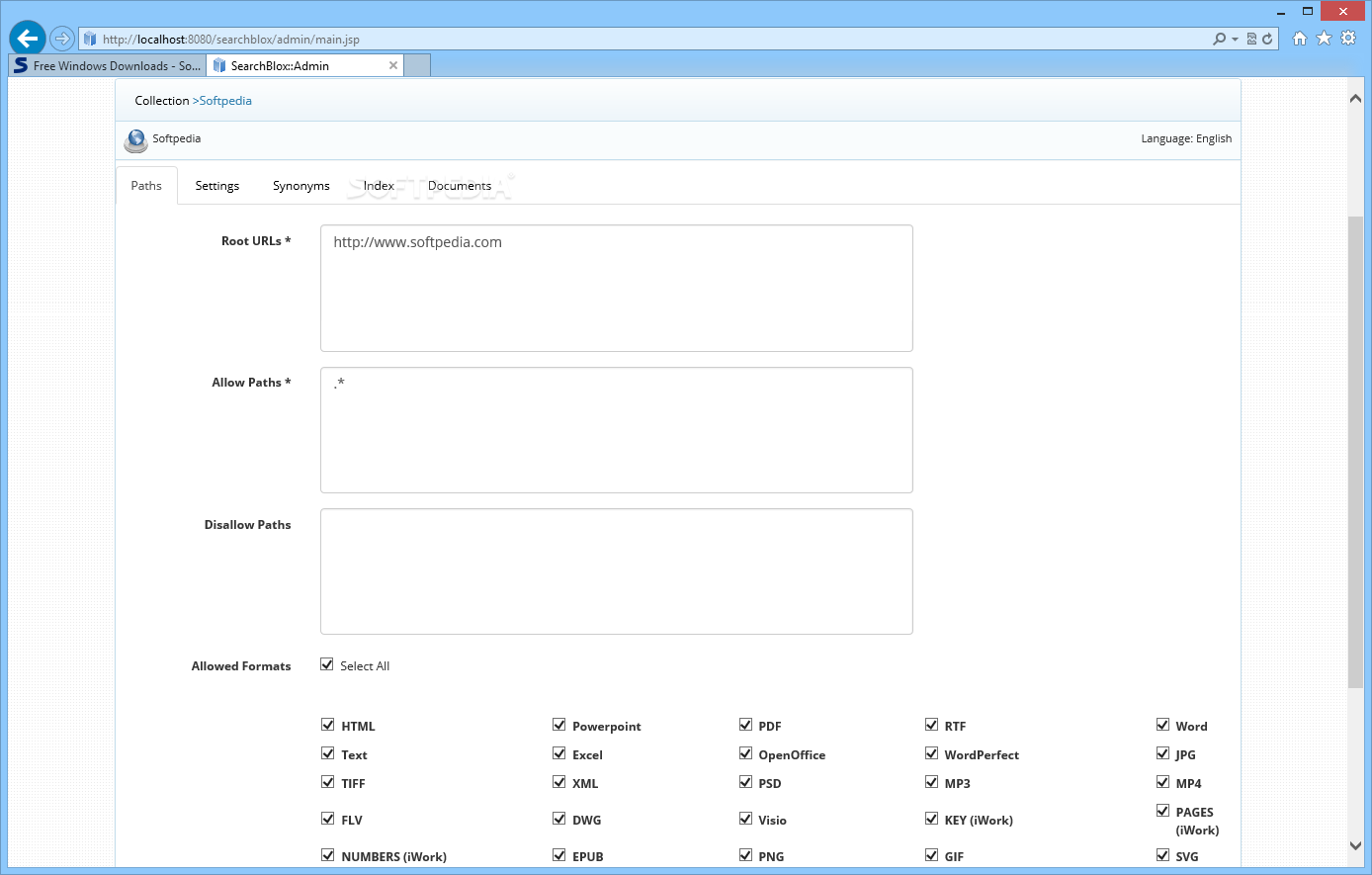Close the SearchBlox::Admin tab
The width and height of the screenshot is (1372, 875).
click(x=393, y=65)
